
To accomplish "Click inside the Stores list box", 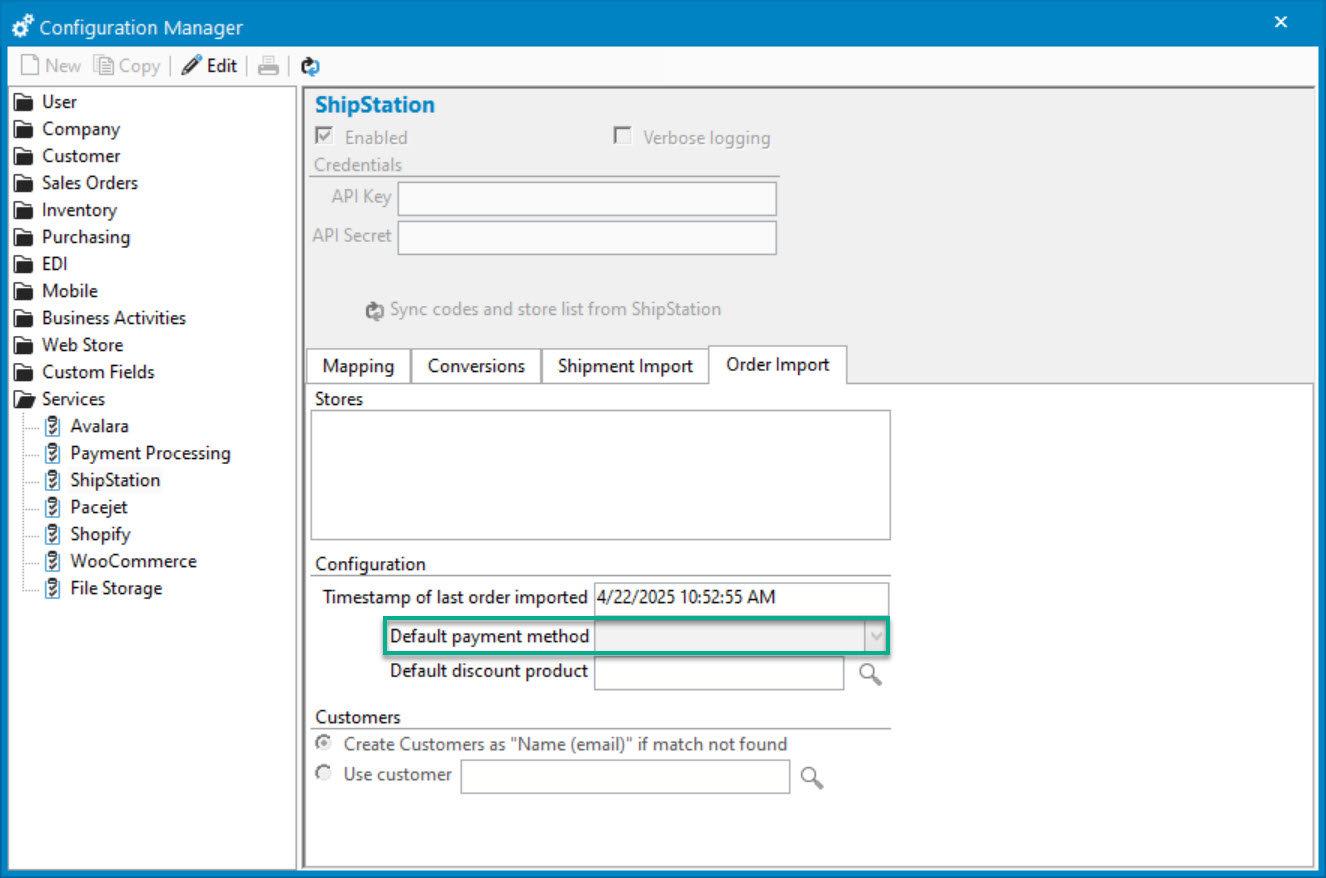I will pyautogui.click(x=600, y=475).
